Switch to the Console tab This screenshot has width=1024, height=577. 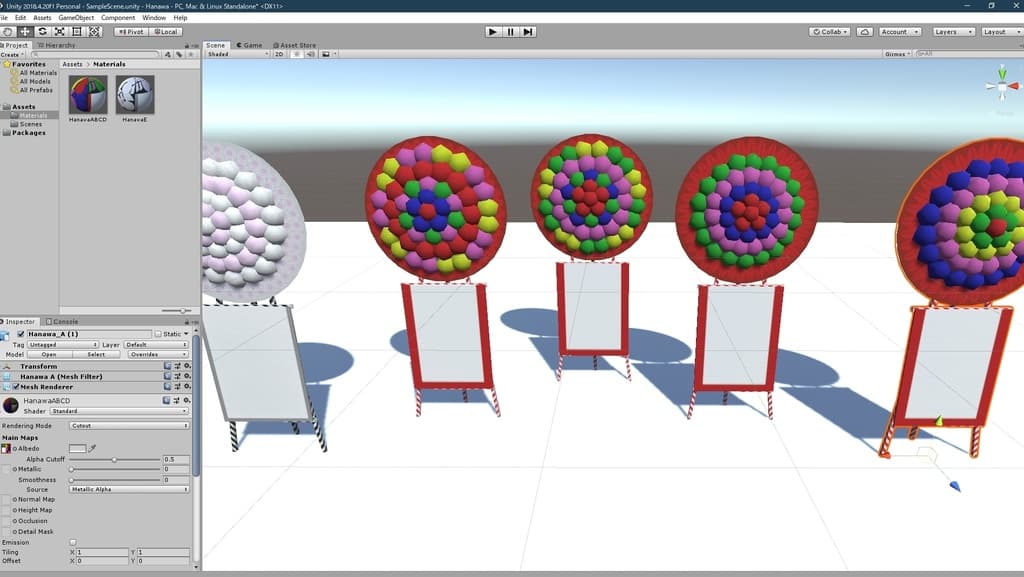coord(63,322)
